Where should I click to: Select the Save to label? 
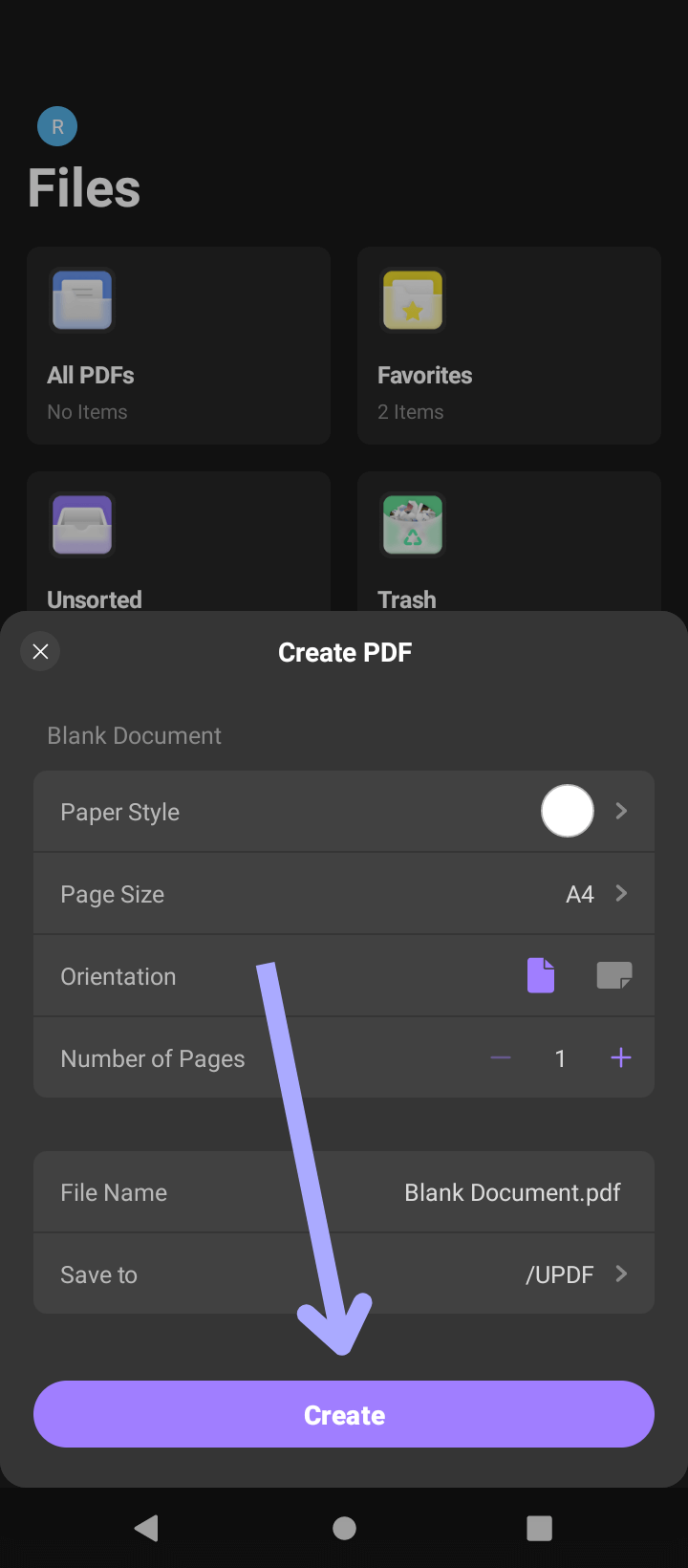pos(98,1274)
